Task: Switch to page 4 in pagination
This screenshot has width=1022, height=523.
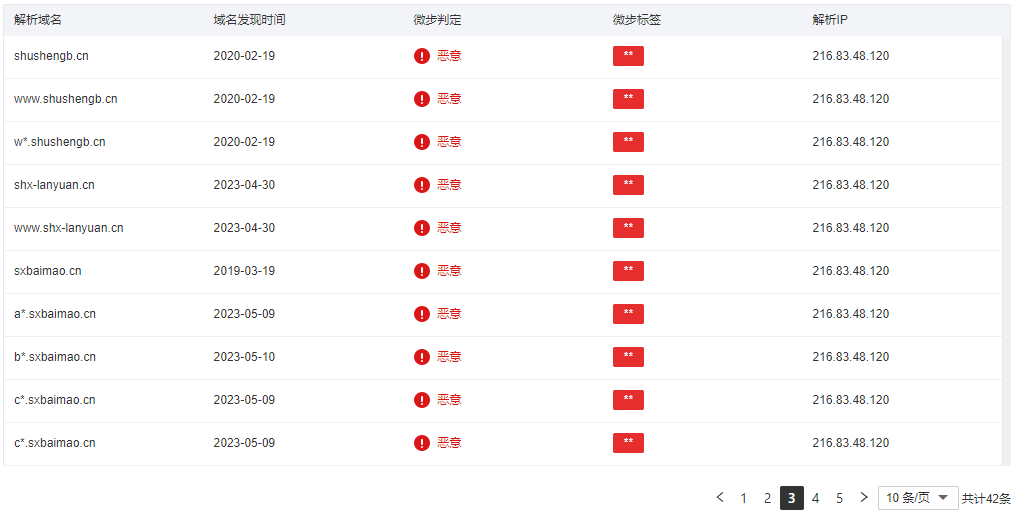Action: coord(816,498)
